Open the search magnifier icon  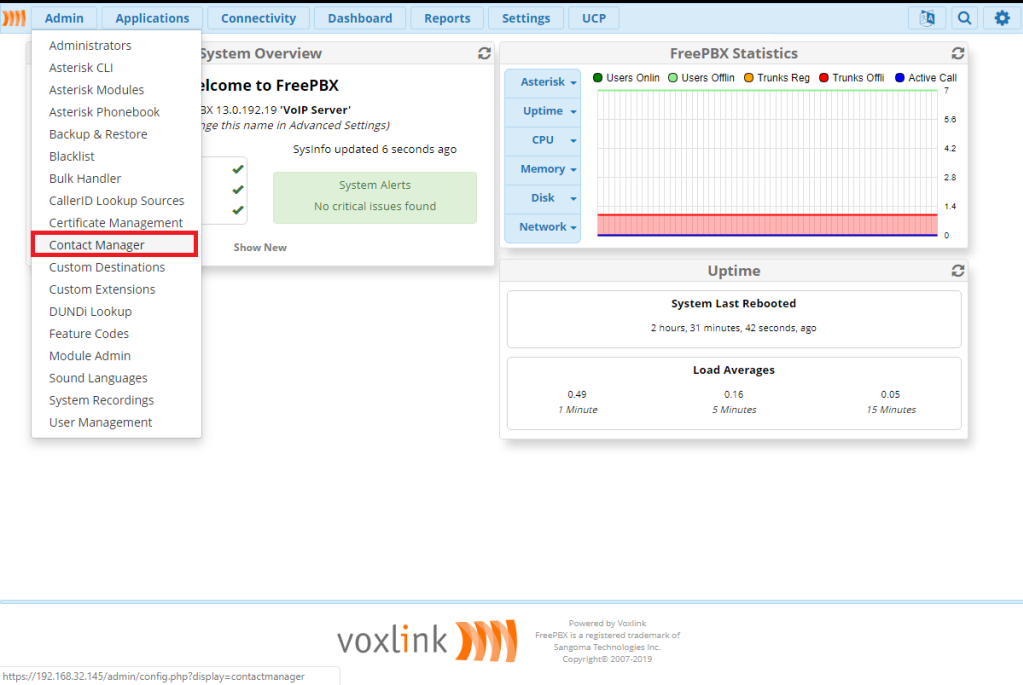tap(964, 18)
